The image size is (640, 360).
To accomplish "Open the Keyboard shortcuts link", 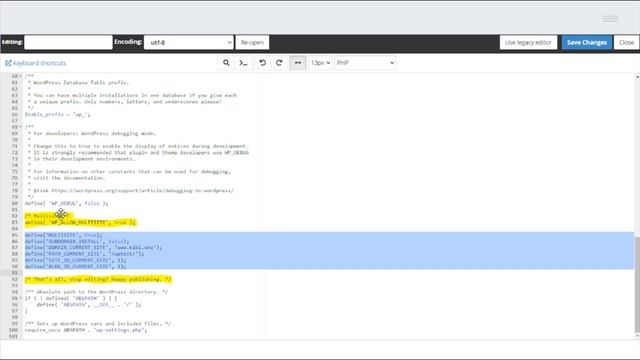I will click(39, 63).
